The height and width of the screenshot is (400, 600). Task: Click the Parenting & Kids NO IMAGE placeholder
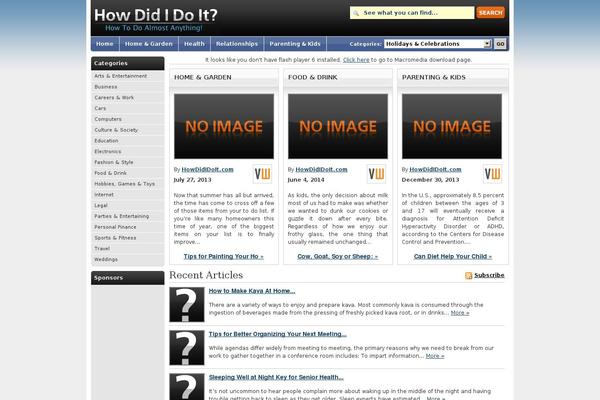tap(452, 126)
